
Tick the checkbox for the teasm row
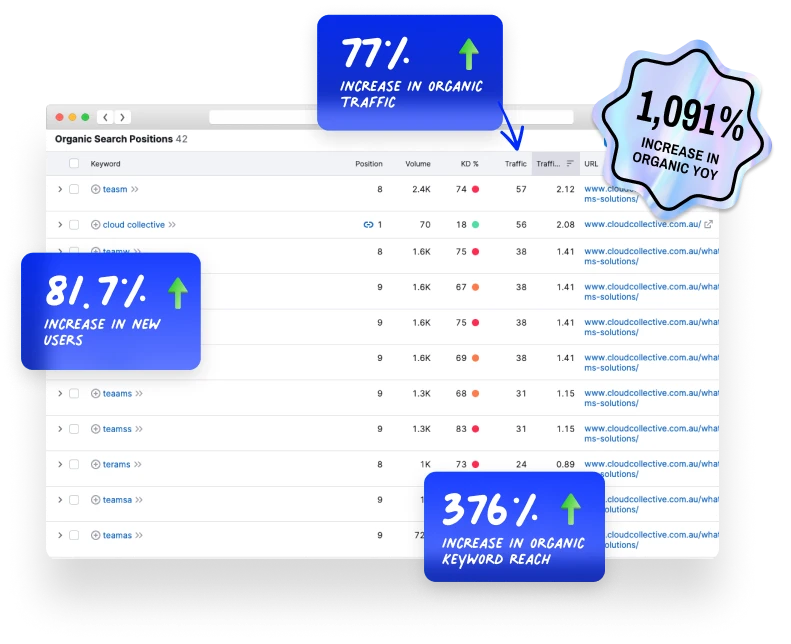click(74, 189)
